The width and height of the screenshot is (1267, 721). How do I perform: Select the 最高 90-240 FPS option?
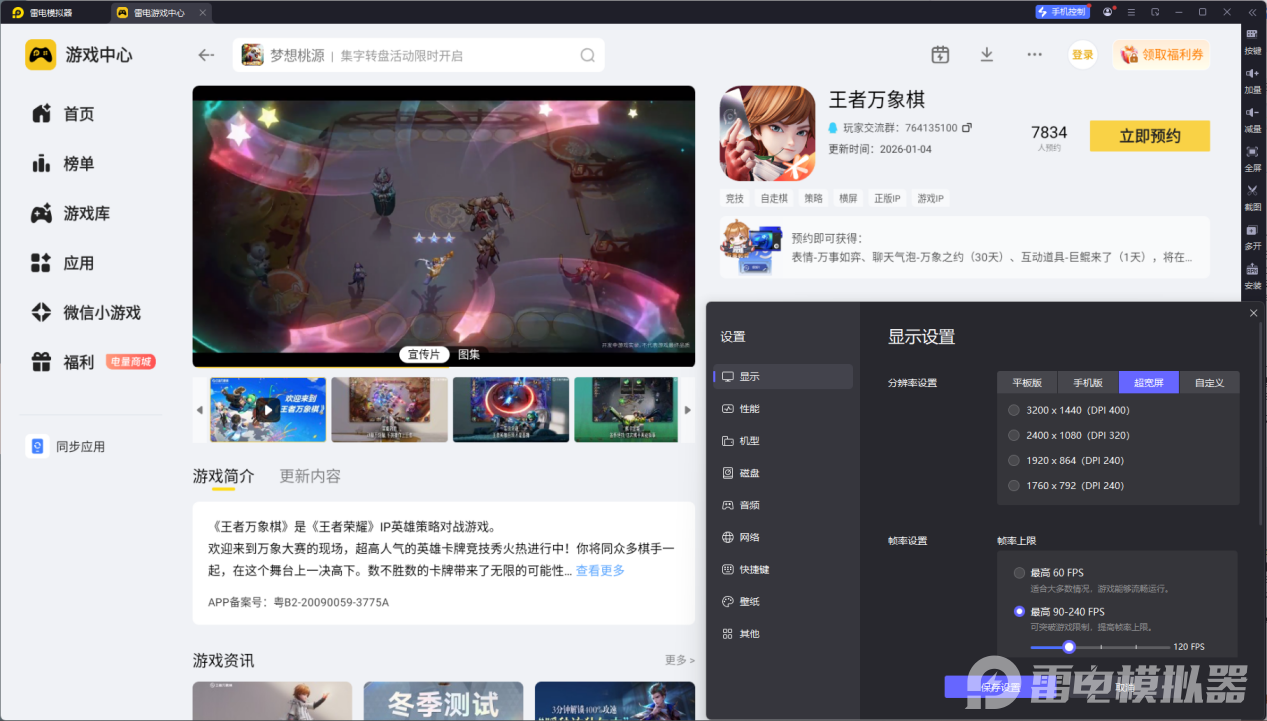coord(1059,611)
